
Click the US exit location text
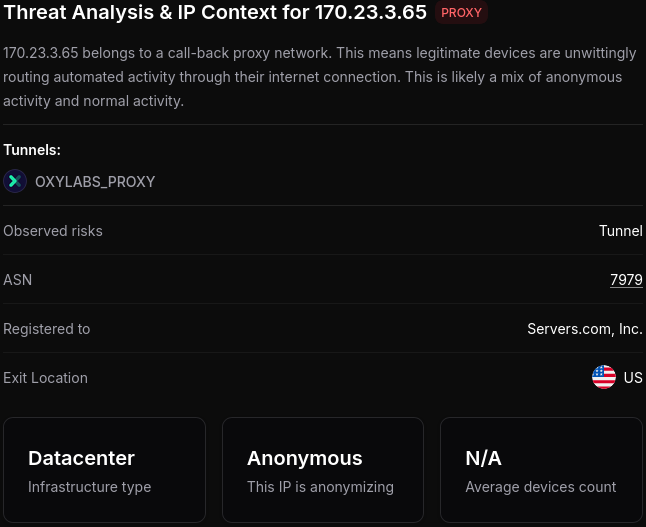(633, 378)
